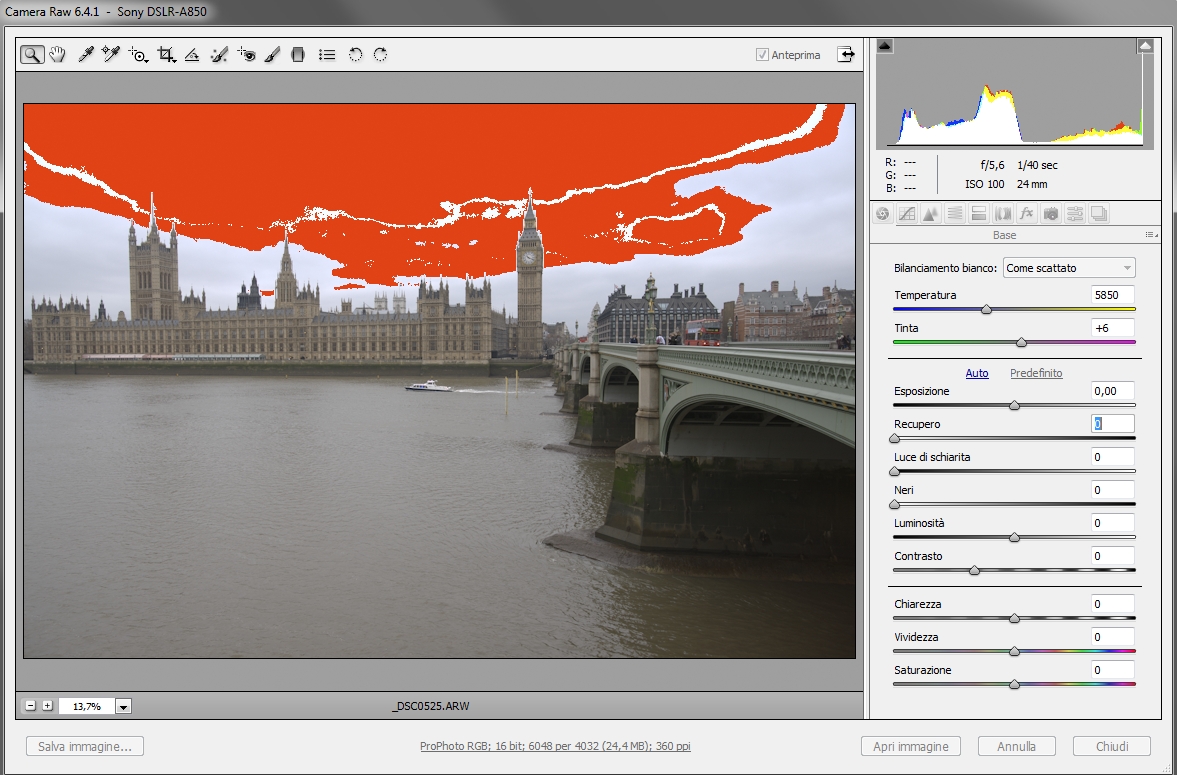The height and width of the screenshot is (775, 1177).
Task: Switch to the Snapshots panel tab
Action: click(x=1099, y=214)
